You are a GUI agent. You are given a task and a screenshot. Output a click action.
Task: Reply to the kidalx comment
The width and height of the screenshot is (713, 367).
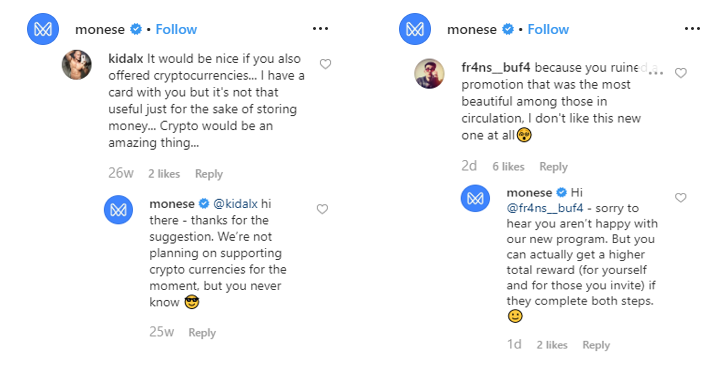pyautogui.click(x=209, y=174)
